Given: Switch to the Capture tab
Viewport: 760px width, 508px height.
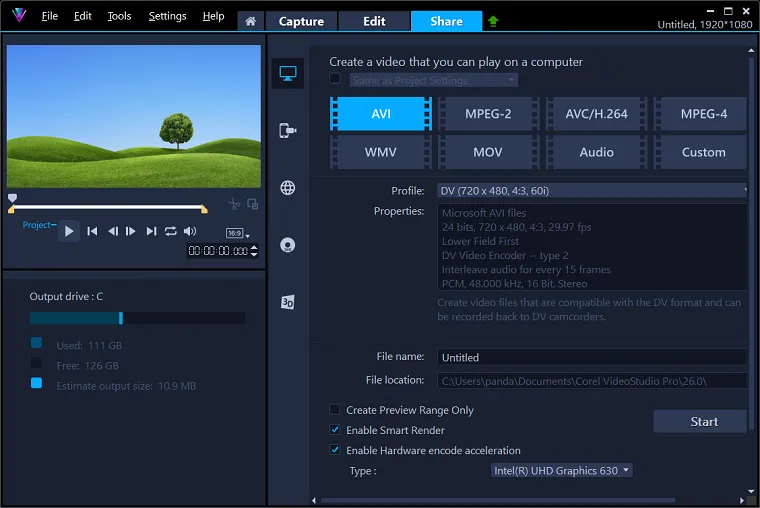Looking at the screenshot, I should (x=301, y=21).
